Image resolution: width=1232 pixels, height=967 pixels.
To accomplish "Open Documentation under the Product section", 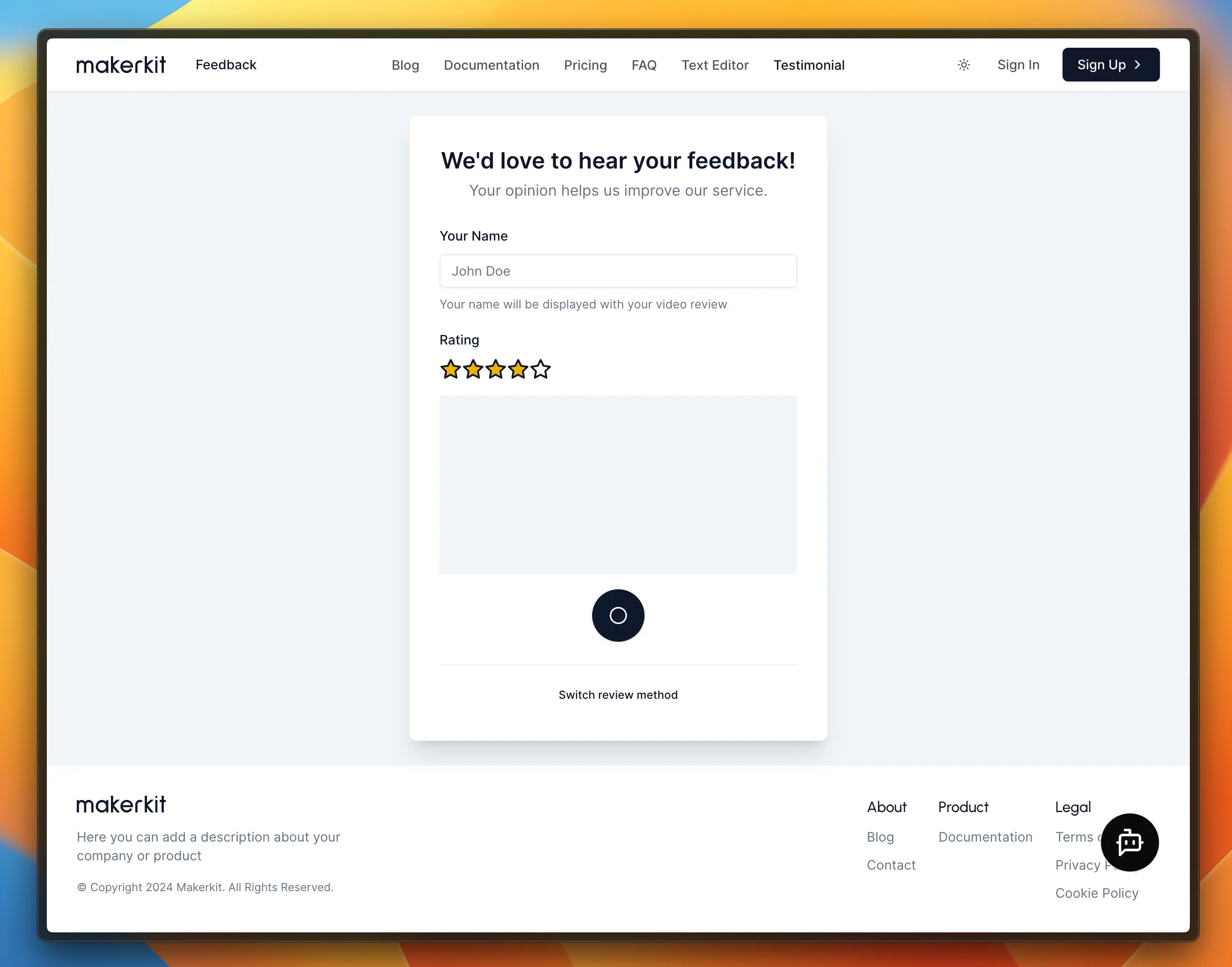I will pyautogui.click(x=985, y=837).
